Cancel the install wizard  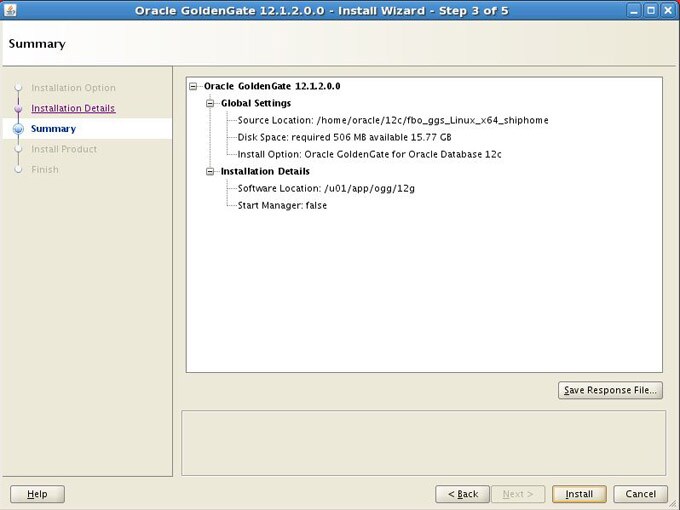click(x=641, y=494)
